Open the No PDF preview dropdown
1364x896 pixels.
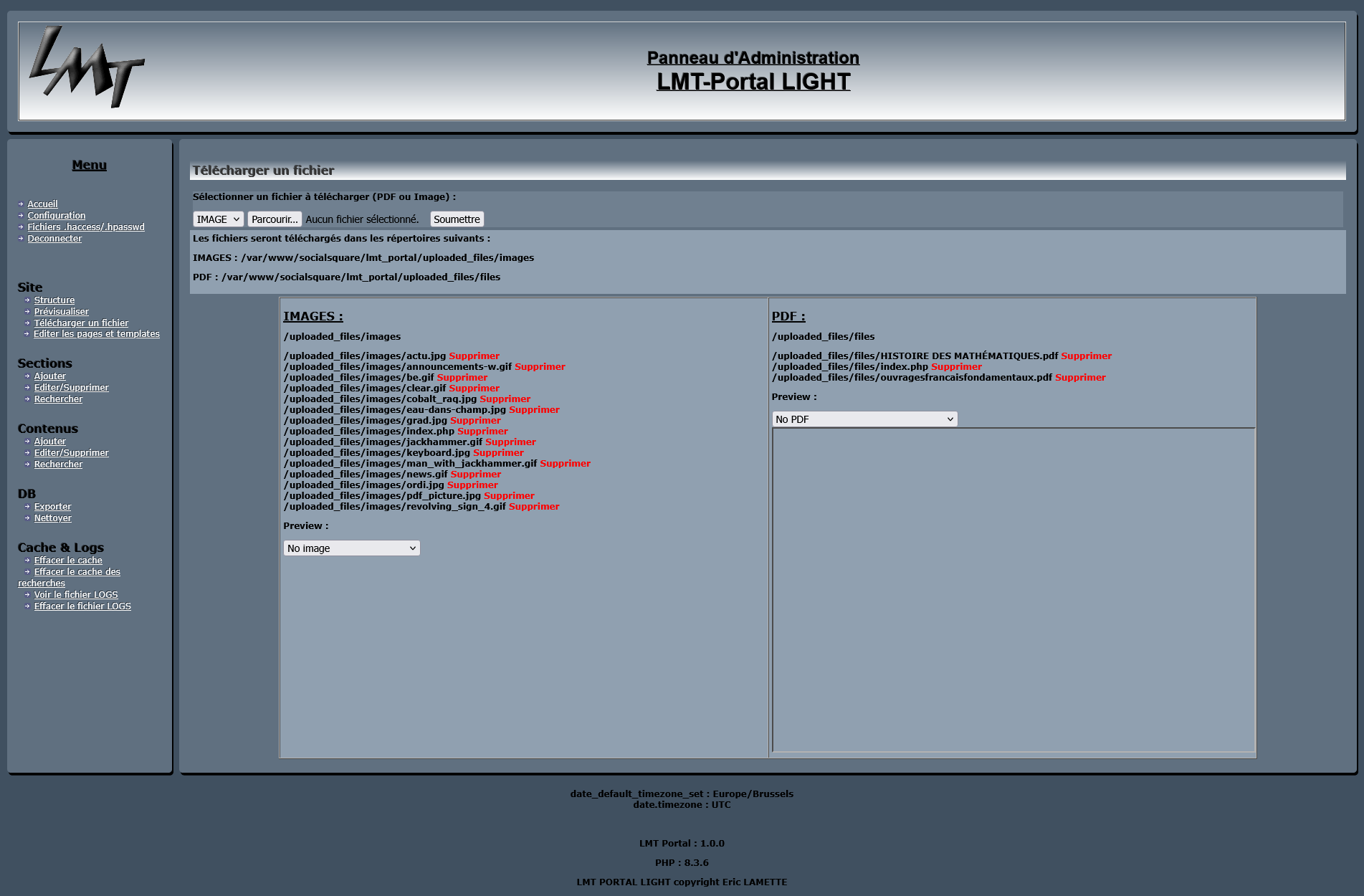pyautogui.click(x=864, y=419)
